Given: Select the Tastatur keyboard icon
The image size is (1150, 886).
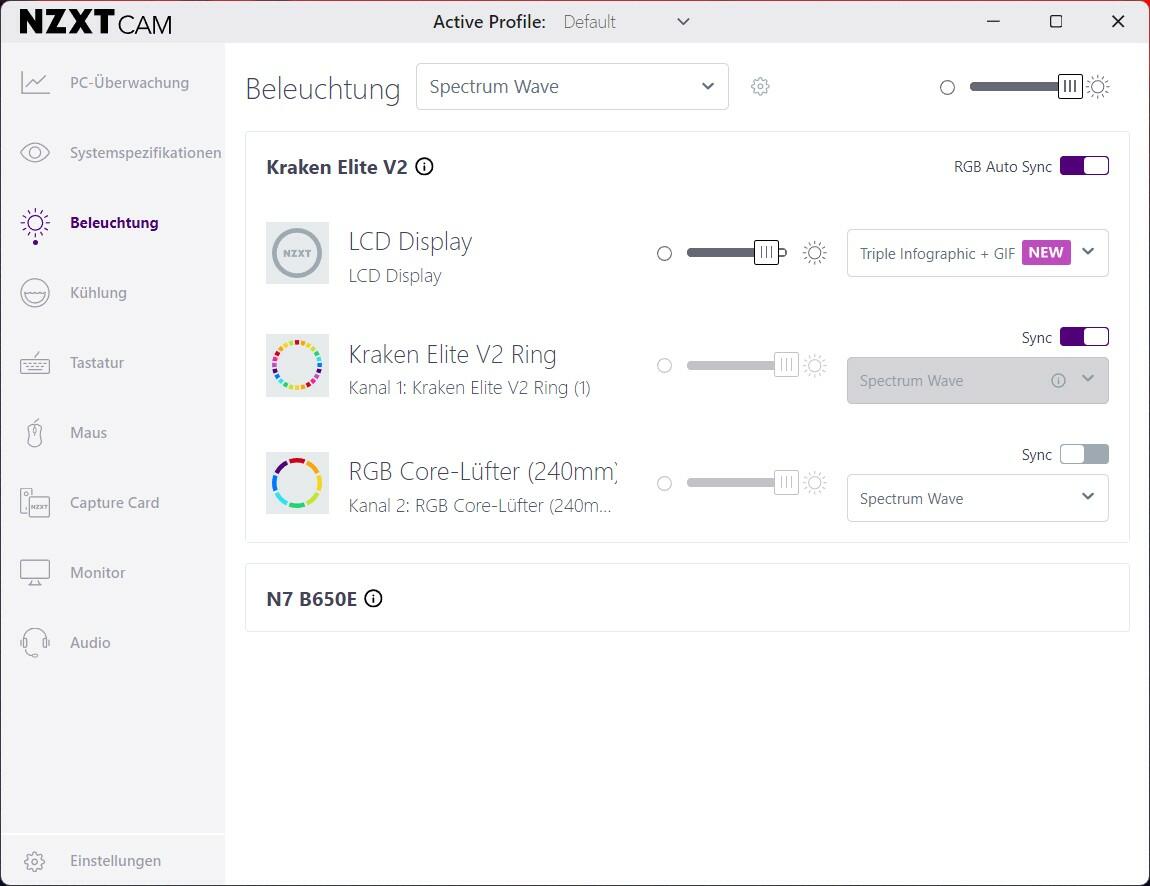Looking at the screenshot, I should point(35,363).
